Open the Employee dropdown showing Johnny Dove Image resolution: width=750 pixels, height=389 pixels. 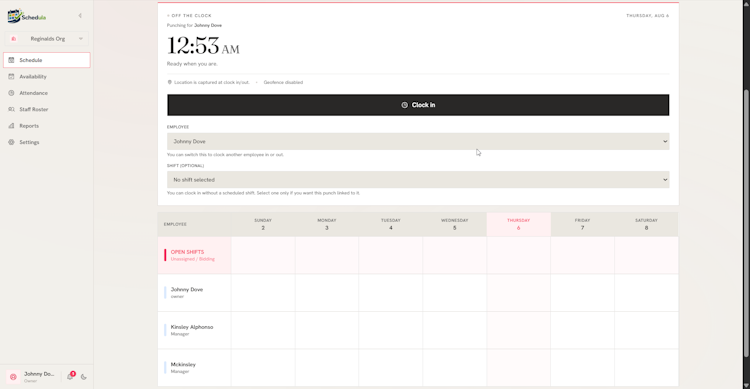click(418, 141)
